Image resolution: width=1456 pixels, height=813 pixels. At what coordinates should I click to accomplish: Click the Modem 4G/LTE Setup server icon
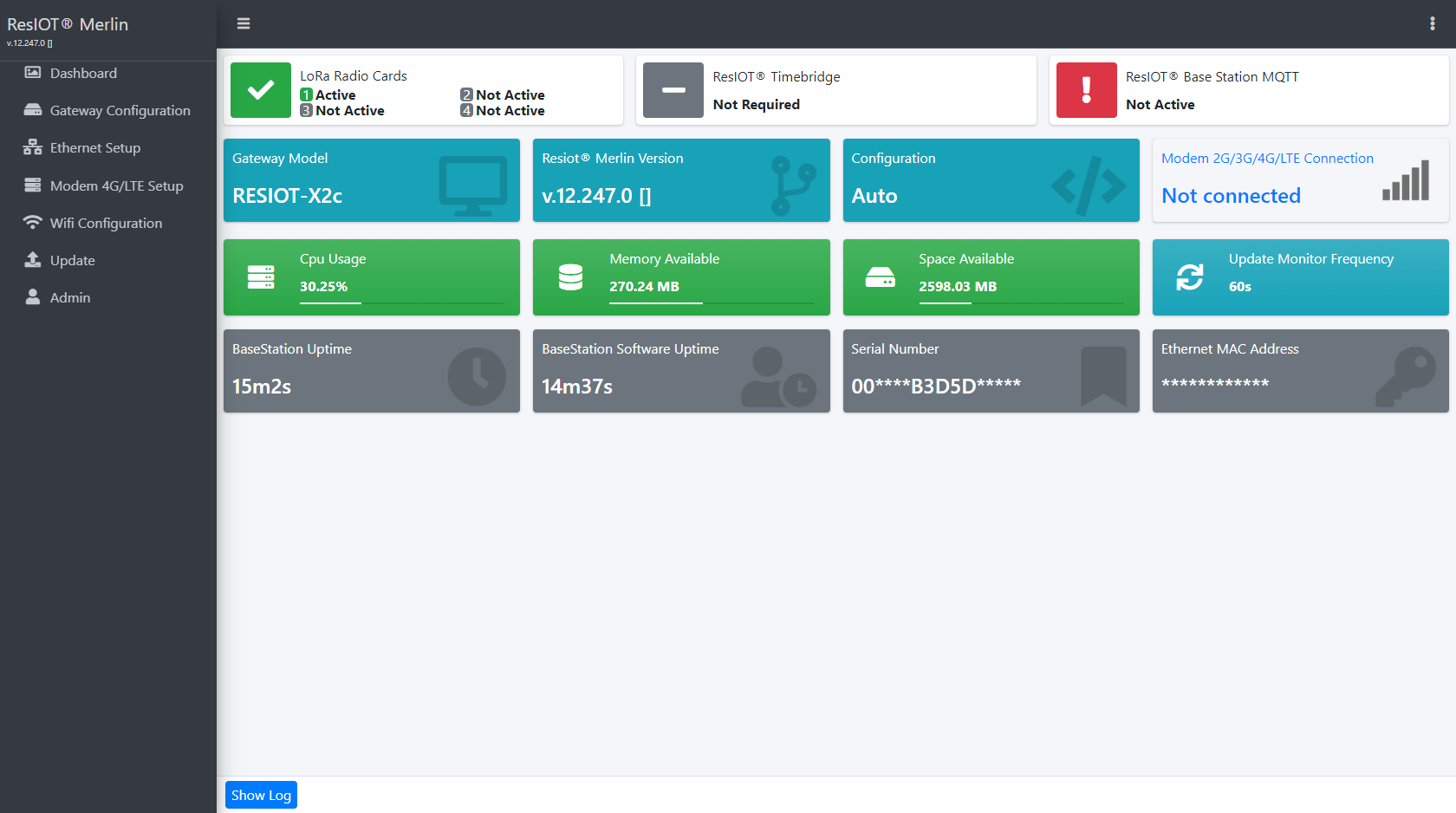coord(33,185)
